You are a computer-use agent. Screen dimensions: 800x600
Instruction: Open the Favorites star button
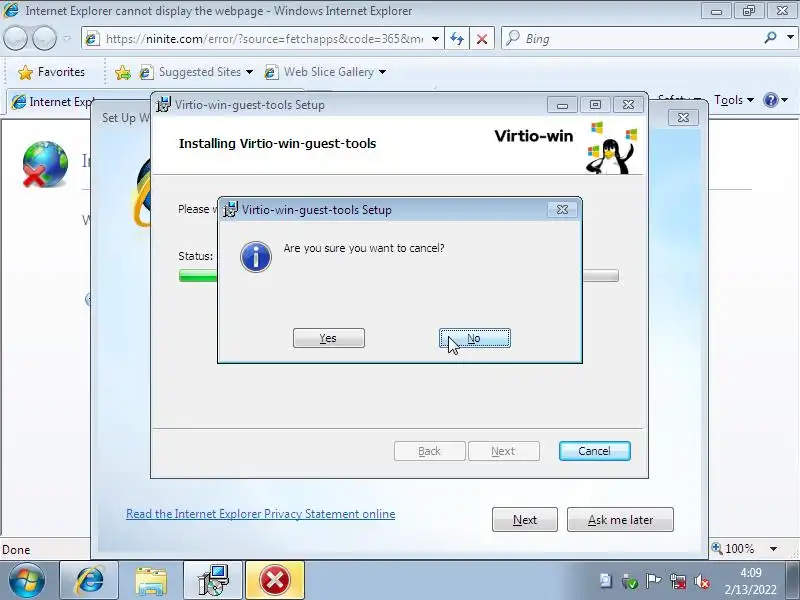[x=51, y=72]
